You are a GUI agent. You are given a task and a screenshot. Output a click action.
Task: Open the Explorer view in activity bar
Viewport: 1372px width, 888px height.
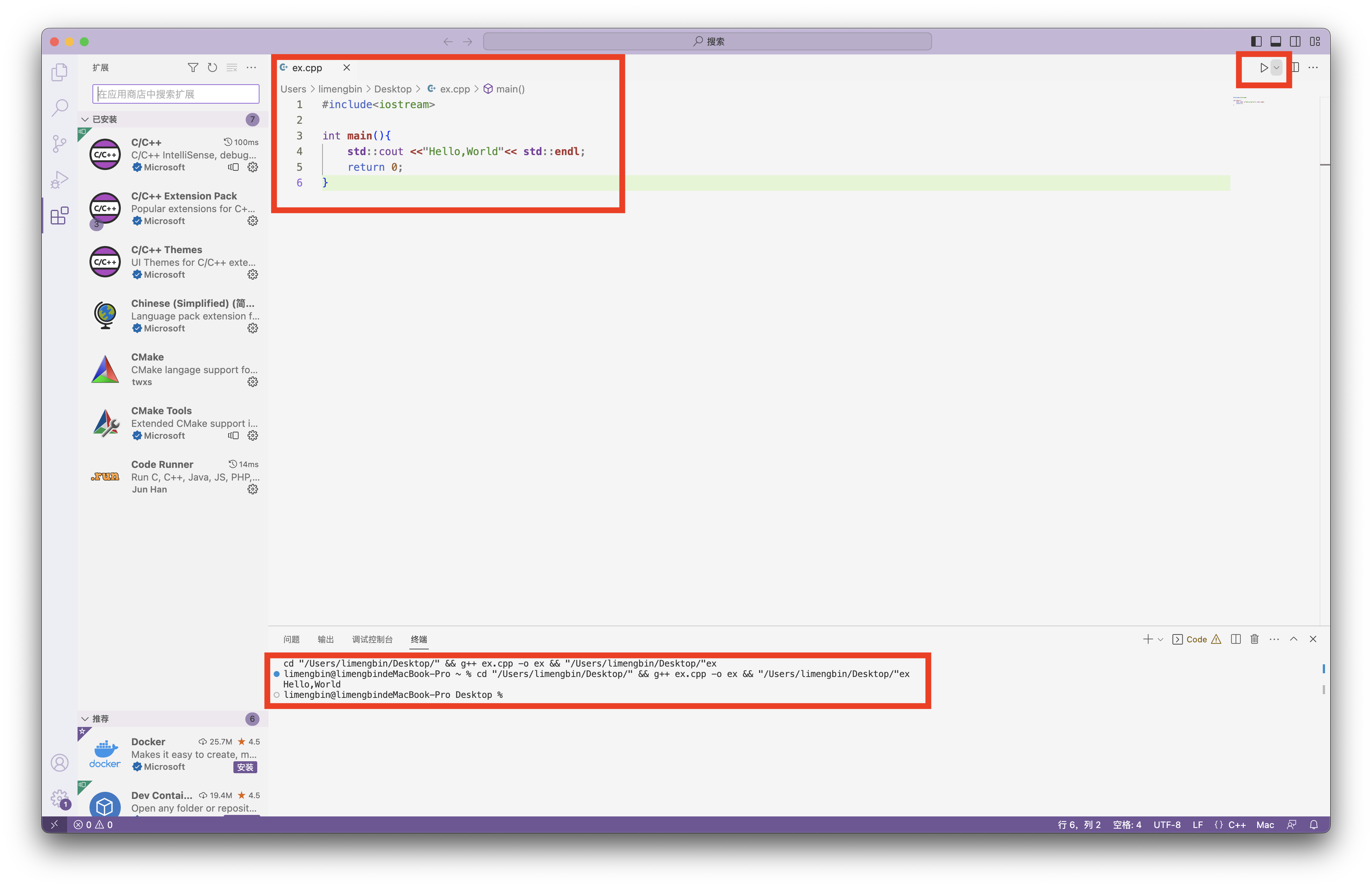(x=59, y=72)
